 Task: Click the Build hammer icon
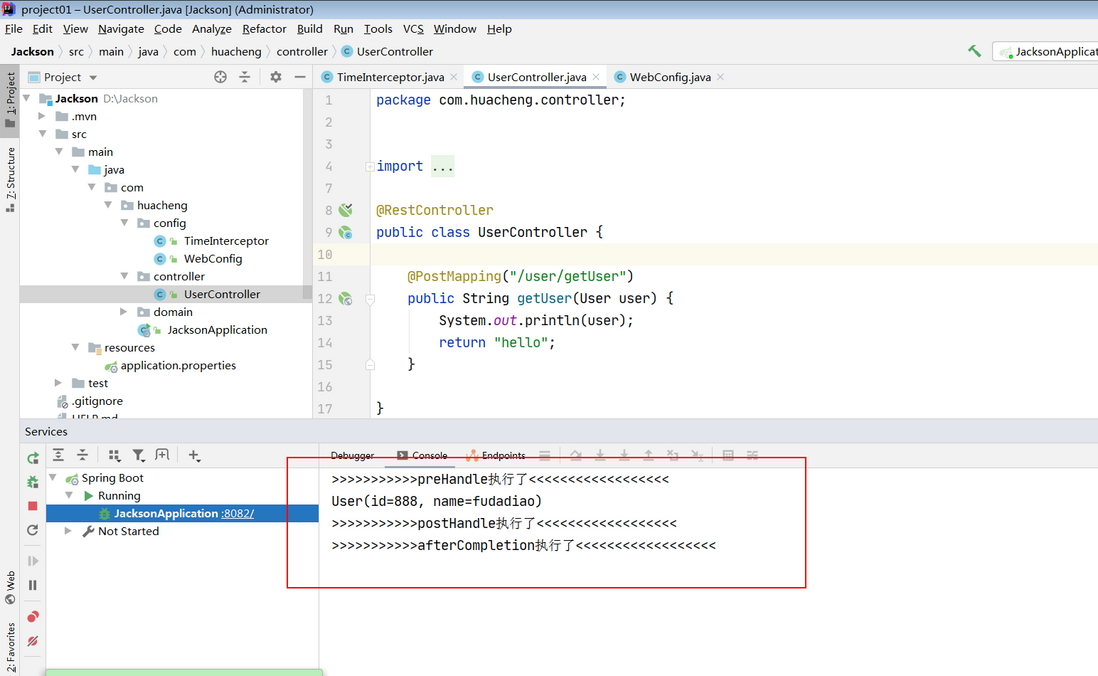click(974, 51)
